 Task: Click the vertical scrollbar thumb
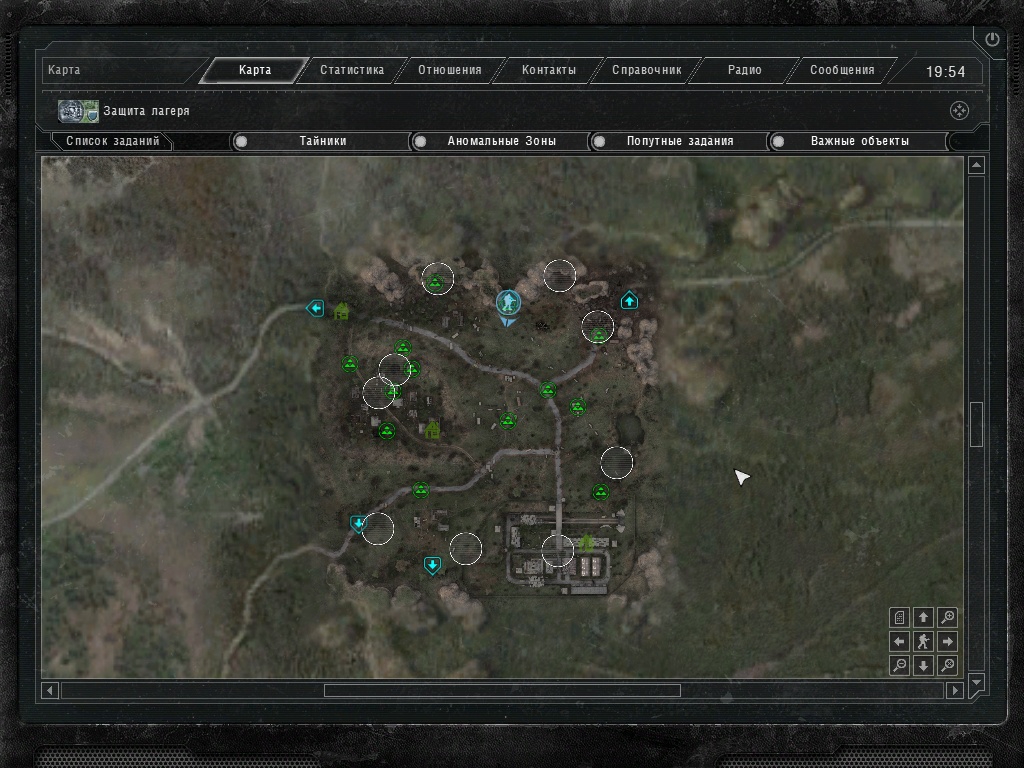click(976, 424)
